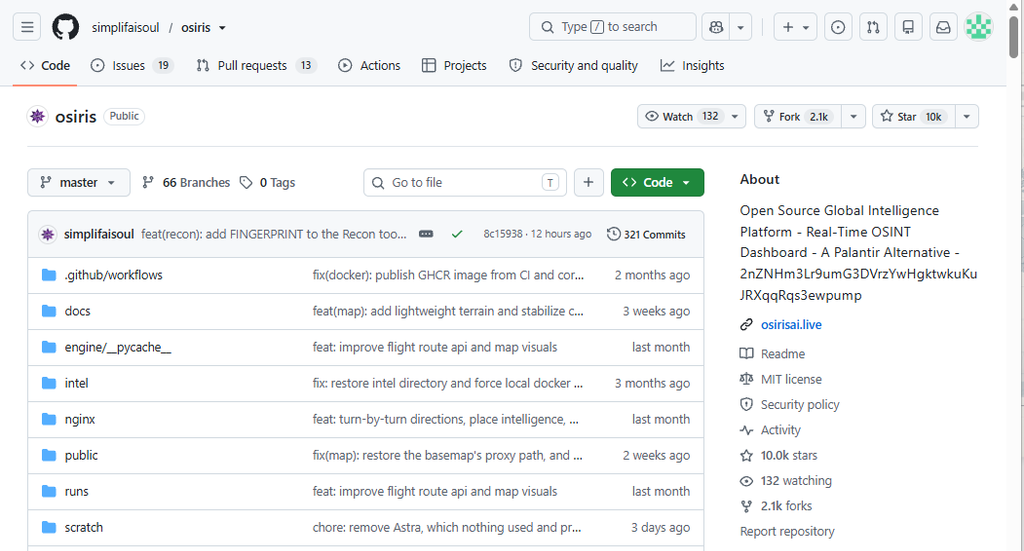
Task: Click the shield icon beside Security policy
Action: click(746, 404)
